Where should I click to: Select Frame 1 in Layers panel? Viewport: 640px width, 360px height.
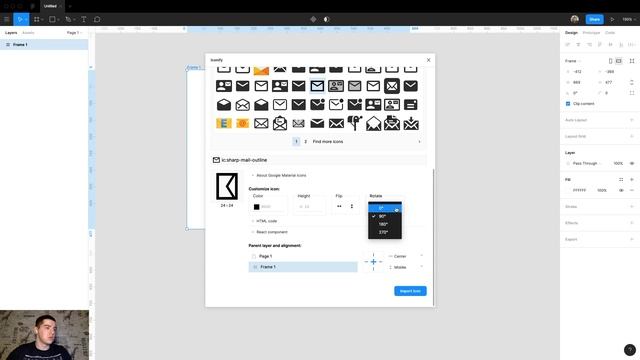pos(44,44)
